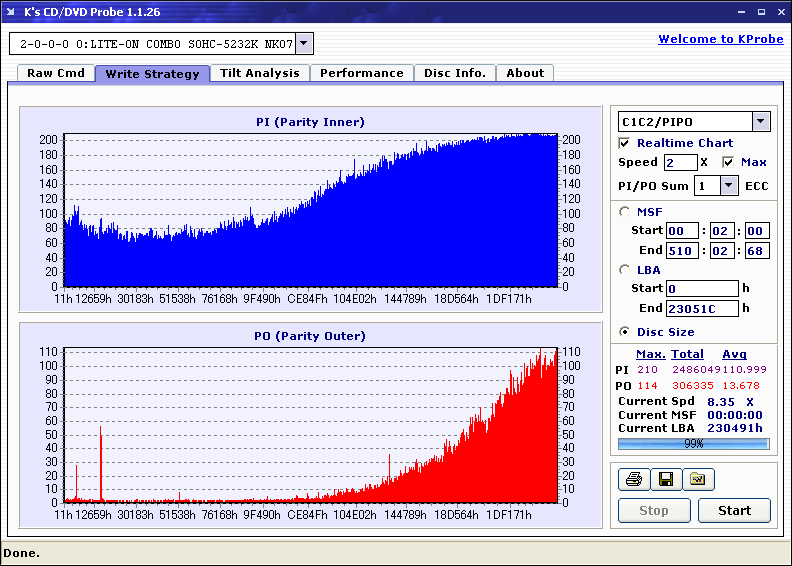Switch to the About tab
This screenshot has width=792, height=566.
pyautogui.click(x=525, y=73)
